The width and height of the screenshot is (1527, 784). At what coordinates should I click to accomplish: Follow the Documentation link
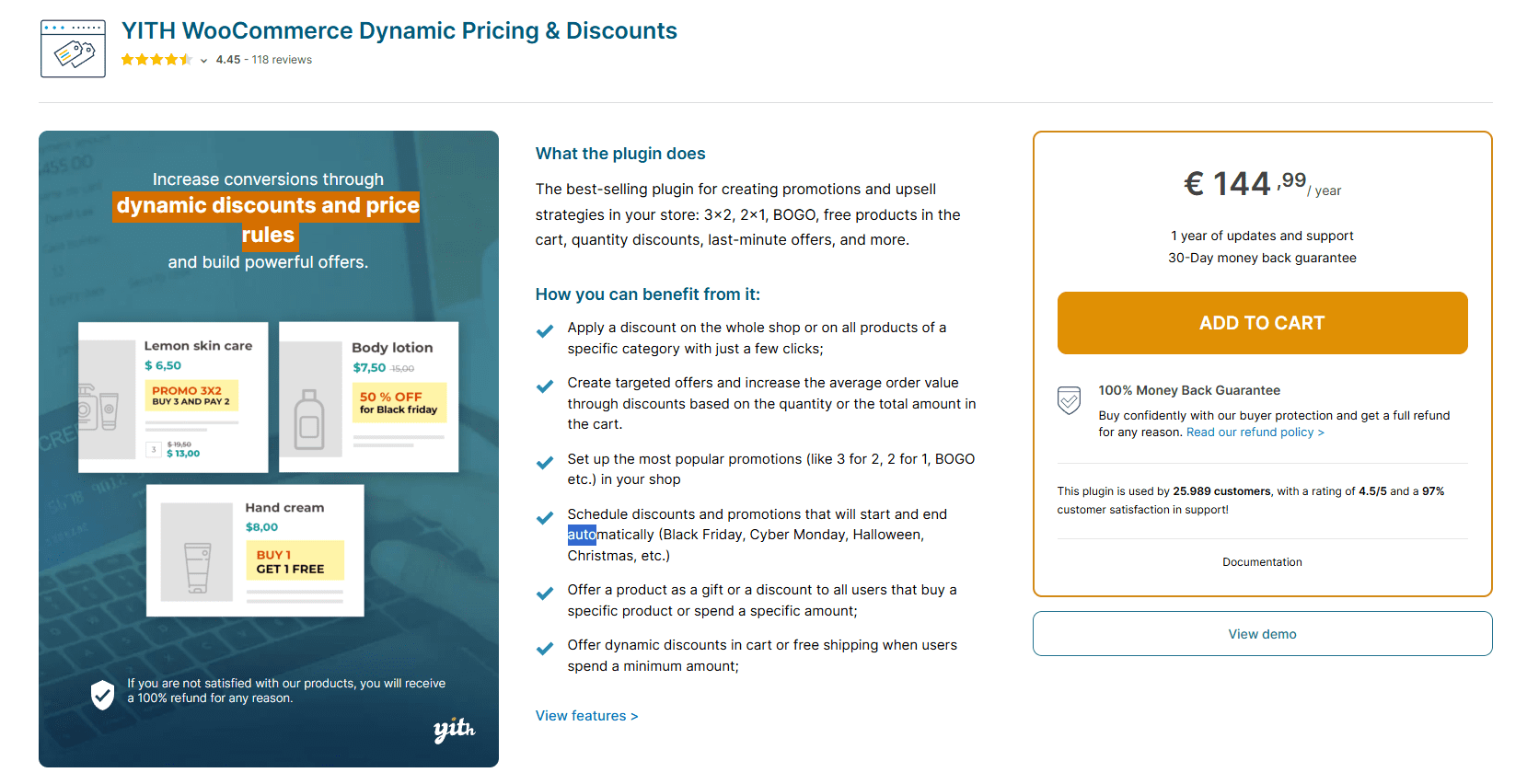[x=1262, y=561]
